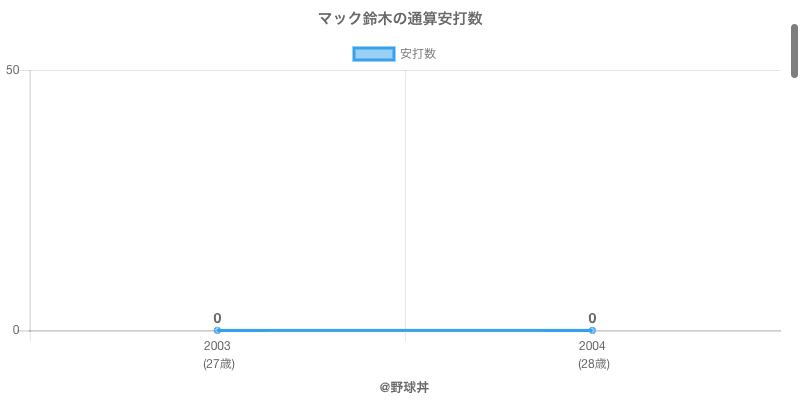Click the 2003 data point marker
This screenshot has height=400, width=800.
point(217,330)
